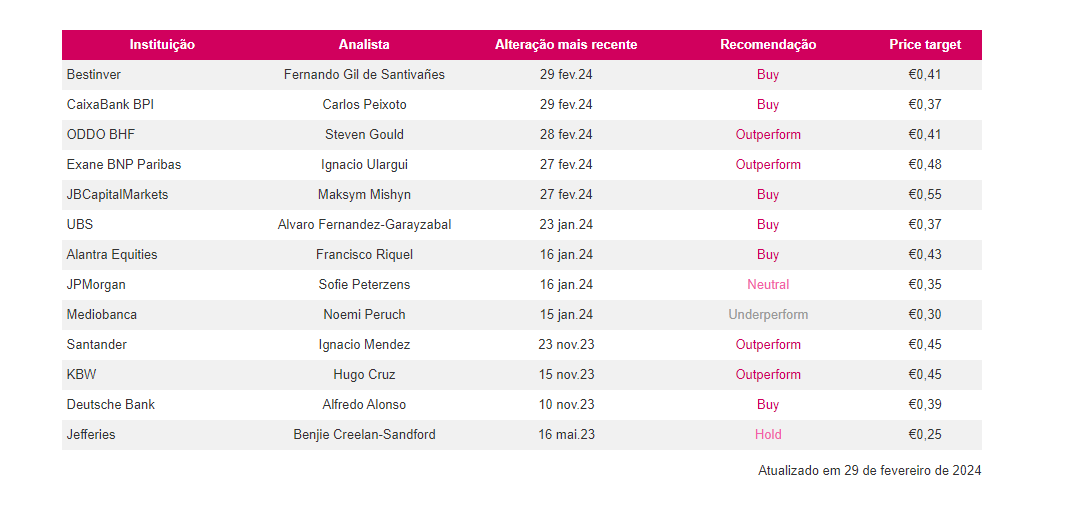Click the Outperform recommendation for ODDO BHF
1075x510 pixels.
[x=768, y=135]
